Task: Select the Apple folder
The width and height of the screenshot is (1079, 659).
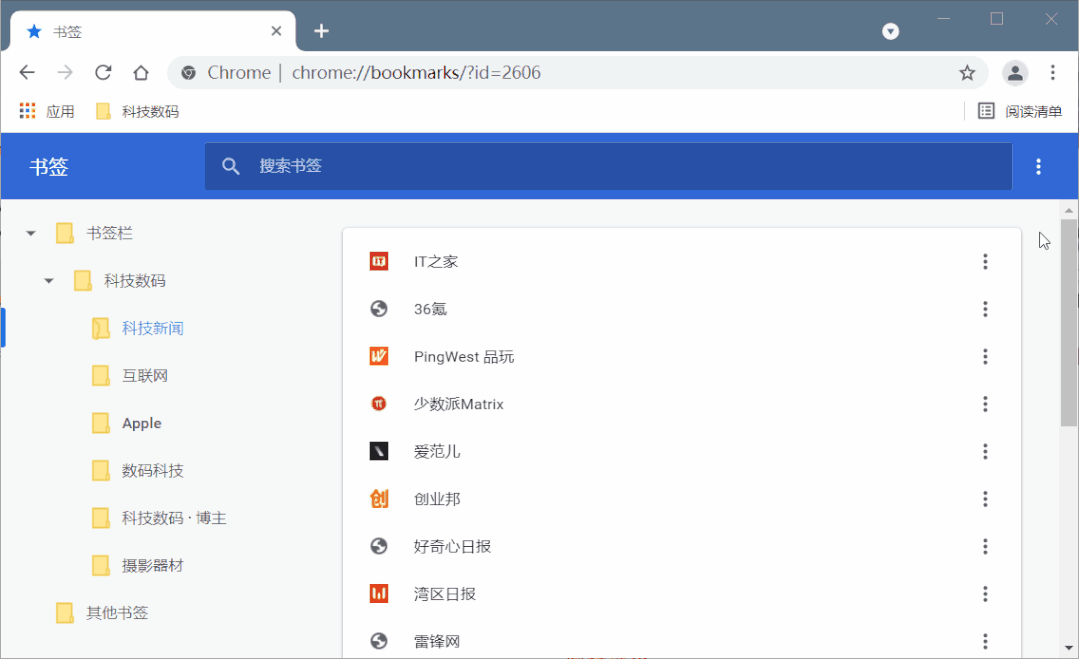Action: tap(127, 423)
